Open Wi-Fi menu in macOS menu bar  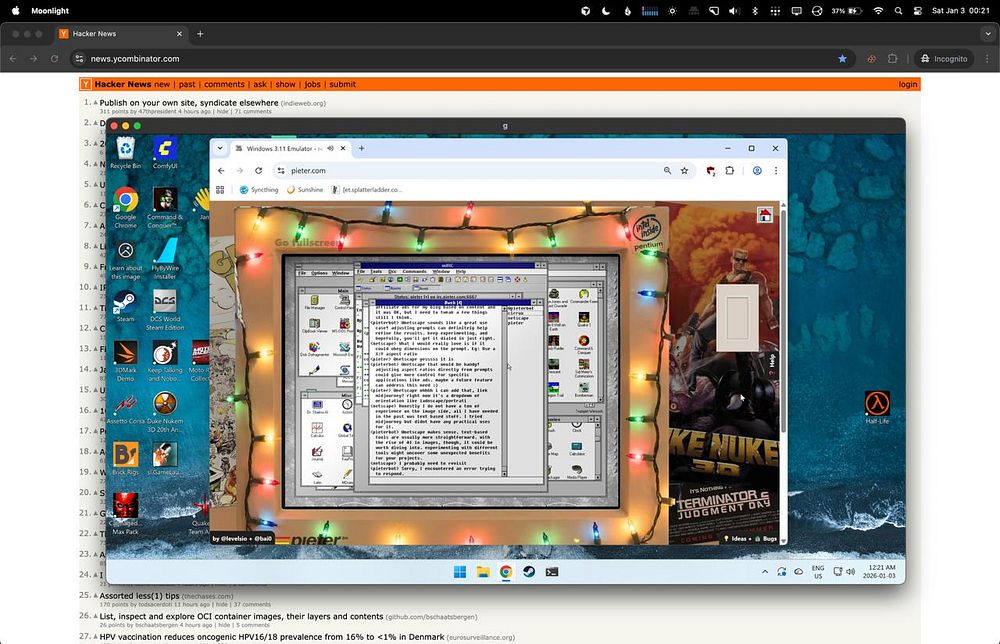878,11
